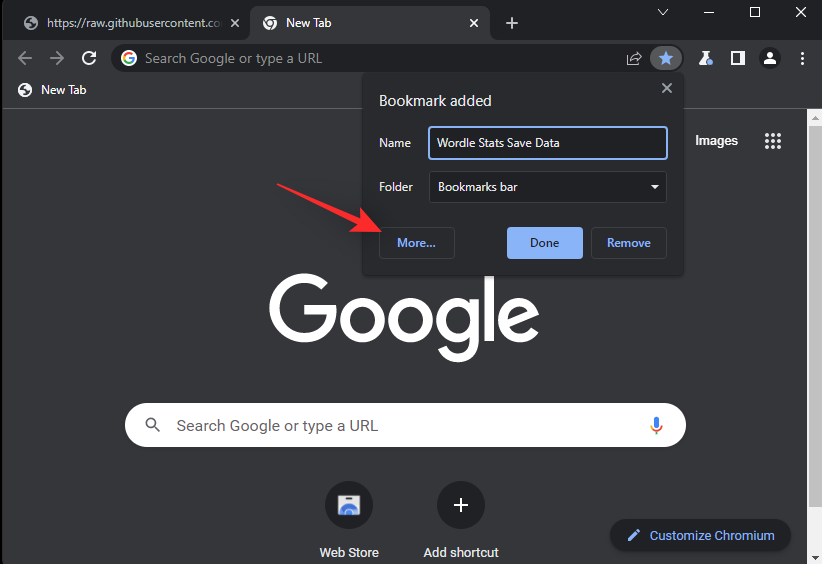Click the More... button
Viewport: 822px width, 564px height.
coord(416,243)
